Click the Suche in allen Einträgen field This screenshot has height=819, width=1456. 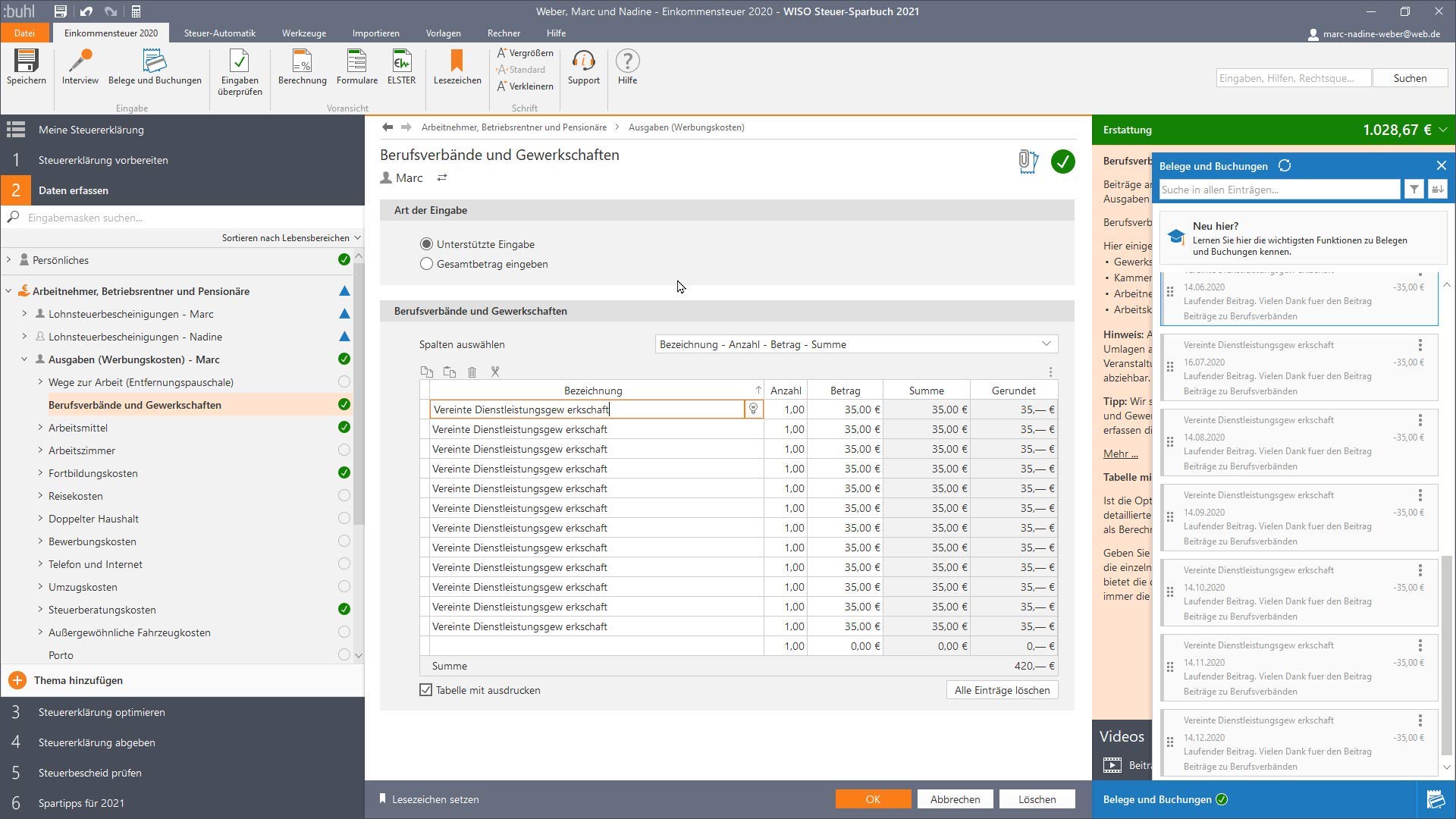[x=1279, y=190]
